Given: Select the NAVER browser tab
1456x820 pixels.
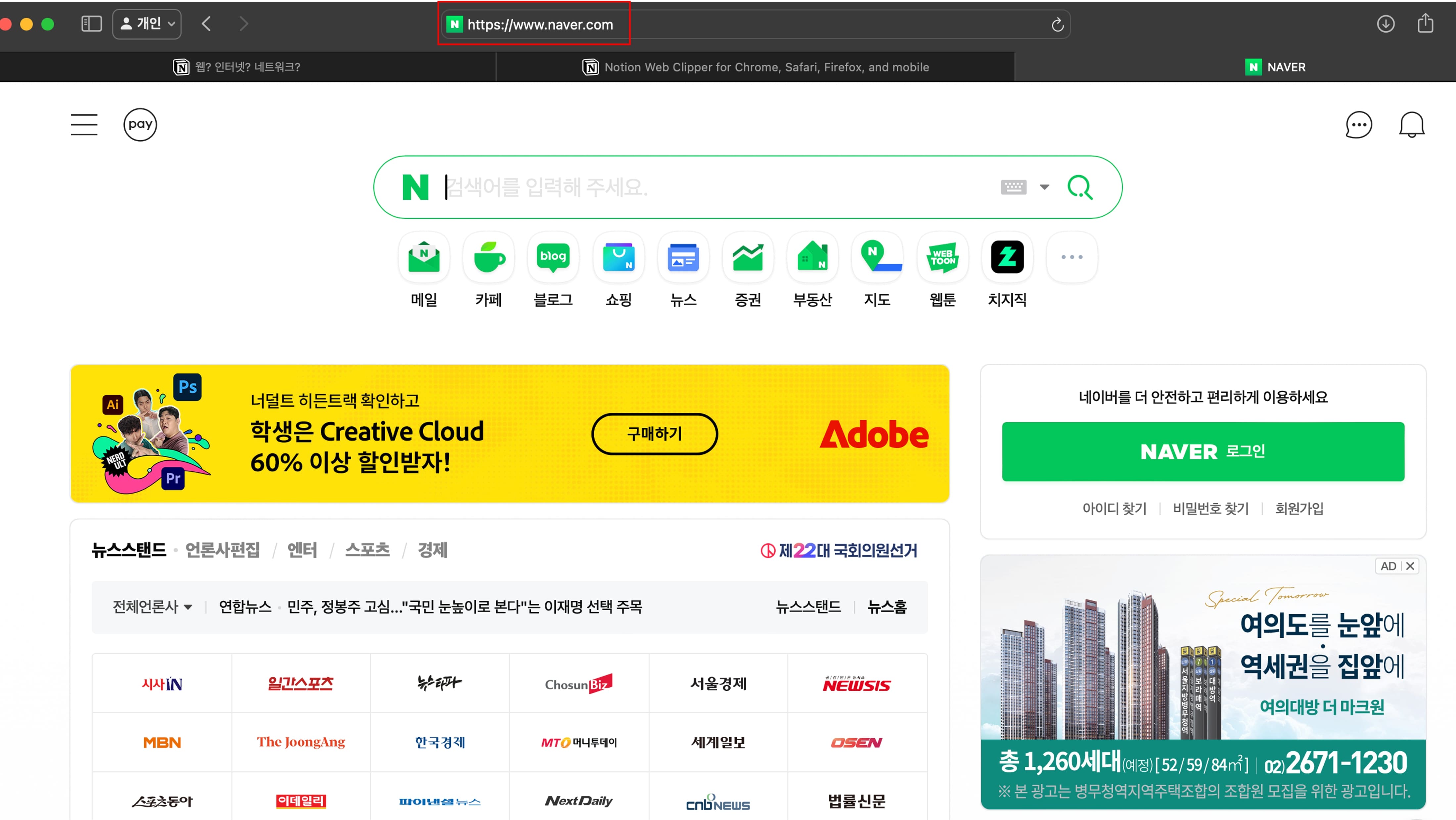Looking at the screenshot, I should tap(1236, 67).
